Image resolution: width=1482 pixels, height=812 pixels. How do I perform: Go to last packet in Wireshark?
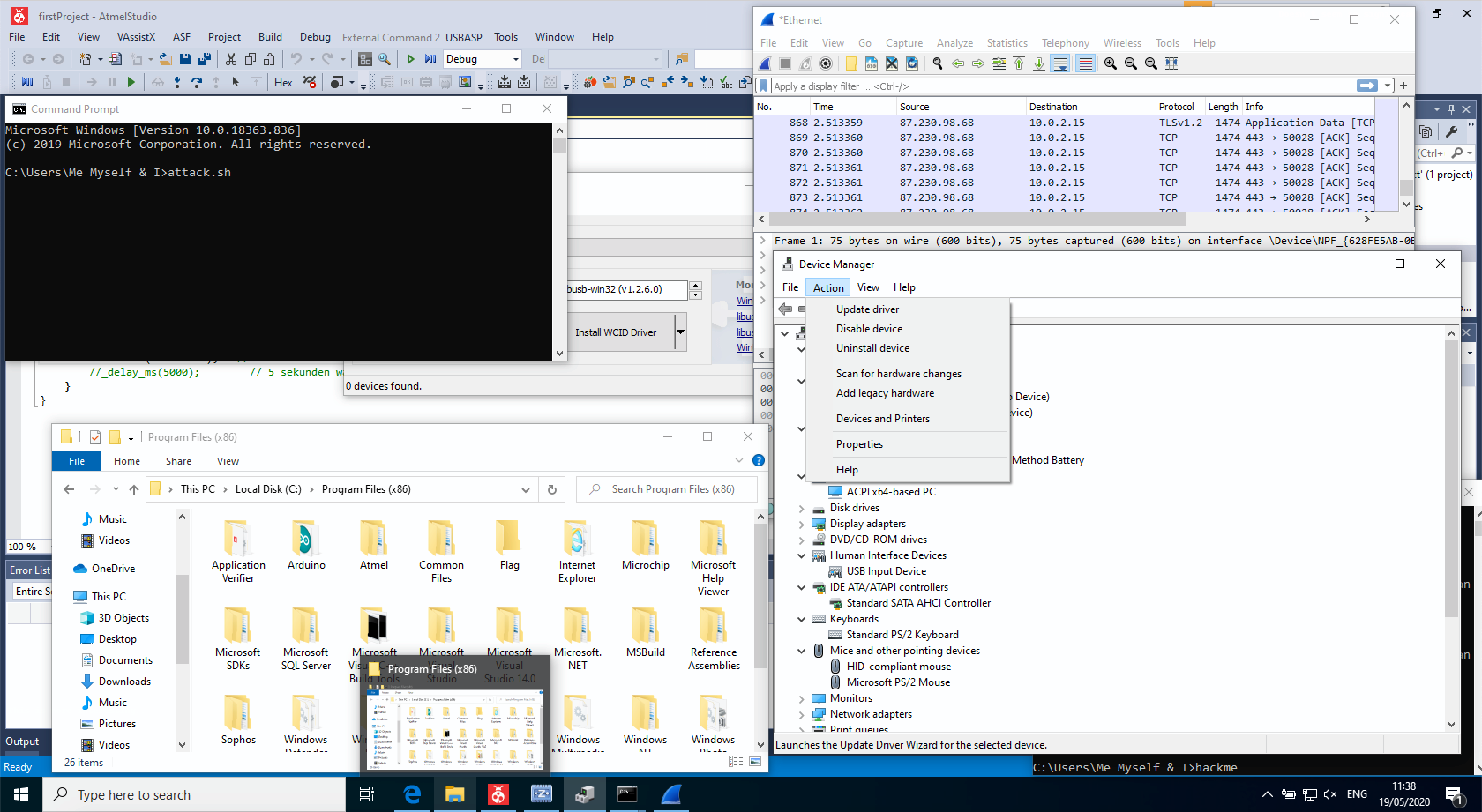click(x=1039, y=63)
